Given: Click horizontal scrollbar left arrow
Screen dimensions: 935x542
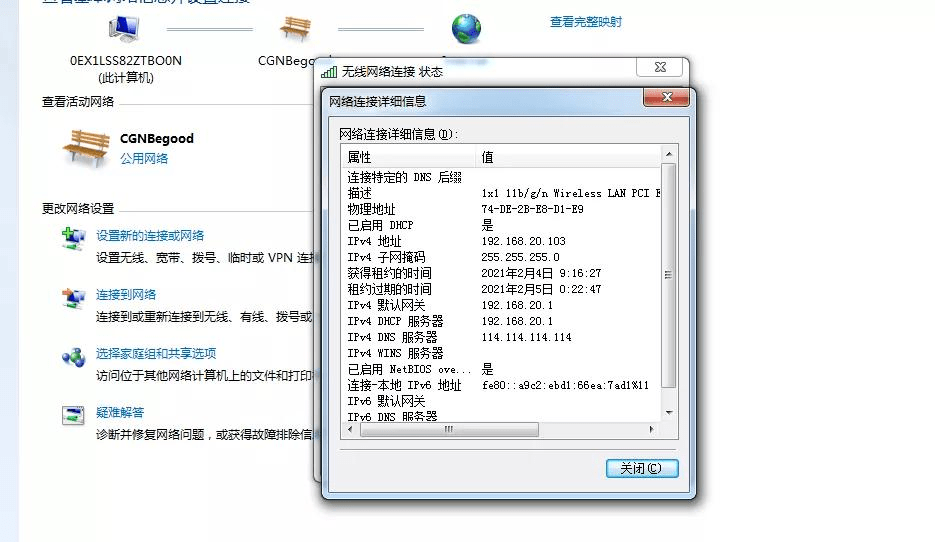Looking at the screenshot, I should coord(350,429).
